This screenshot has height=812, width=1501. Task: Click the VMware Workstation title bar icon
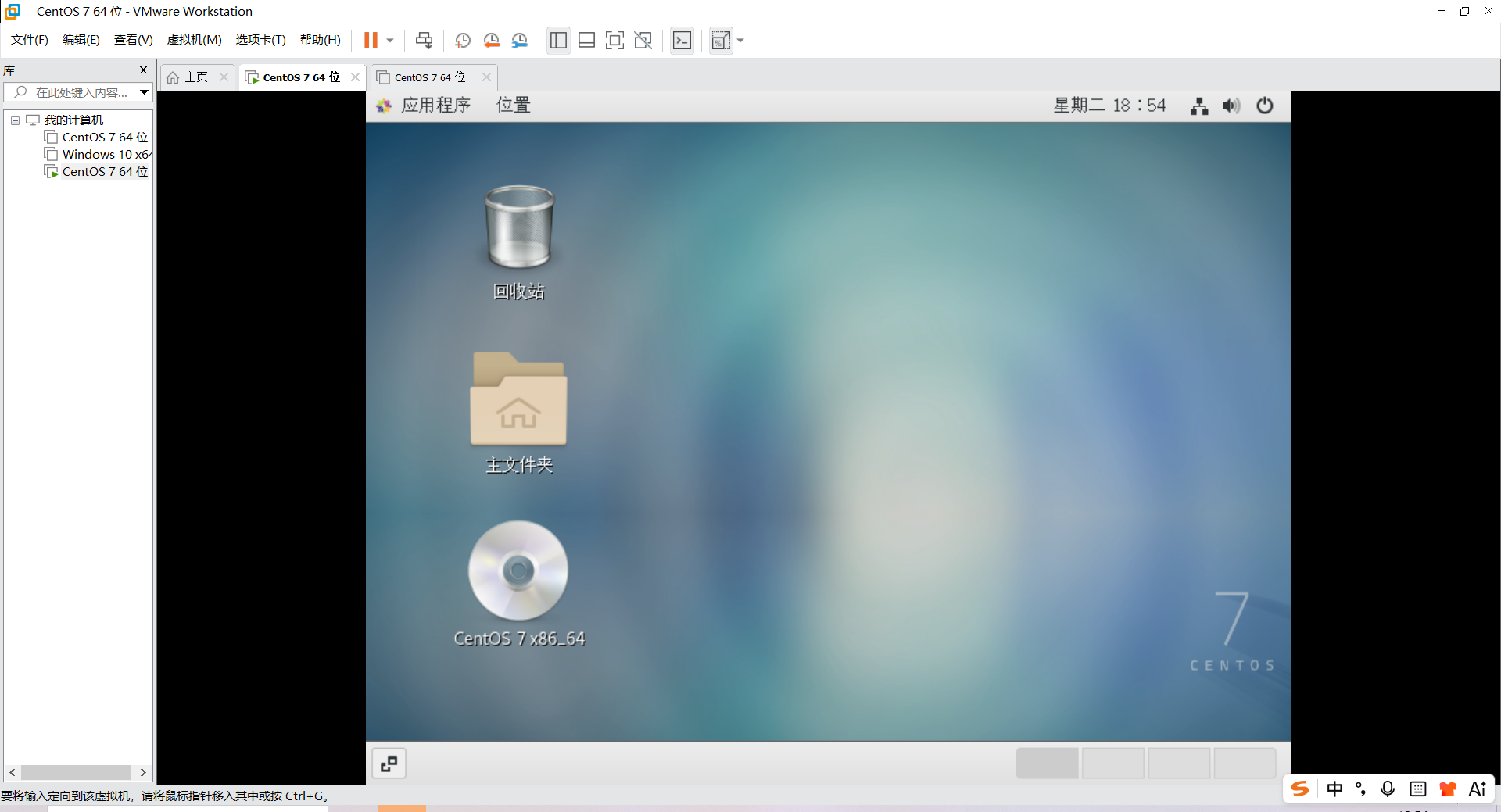[x=13, y=11]
